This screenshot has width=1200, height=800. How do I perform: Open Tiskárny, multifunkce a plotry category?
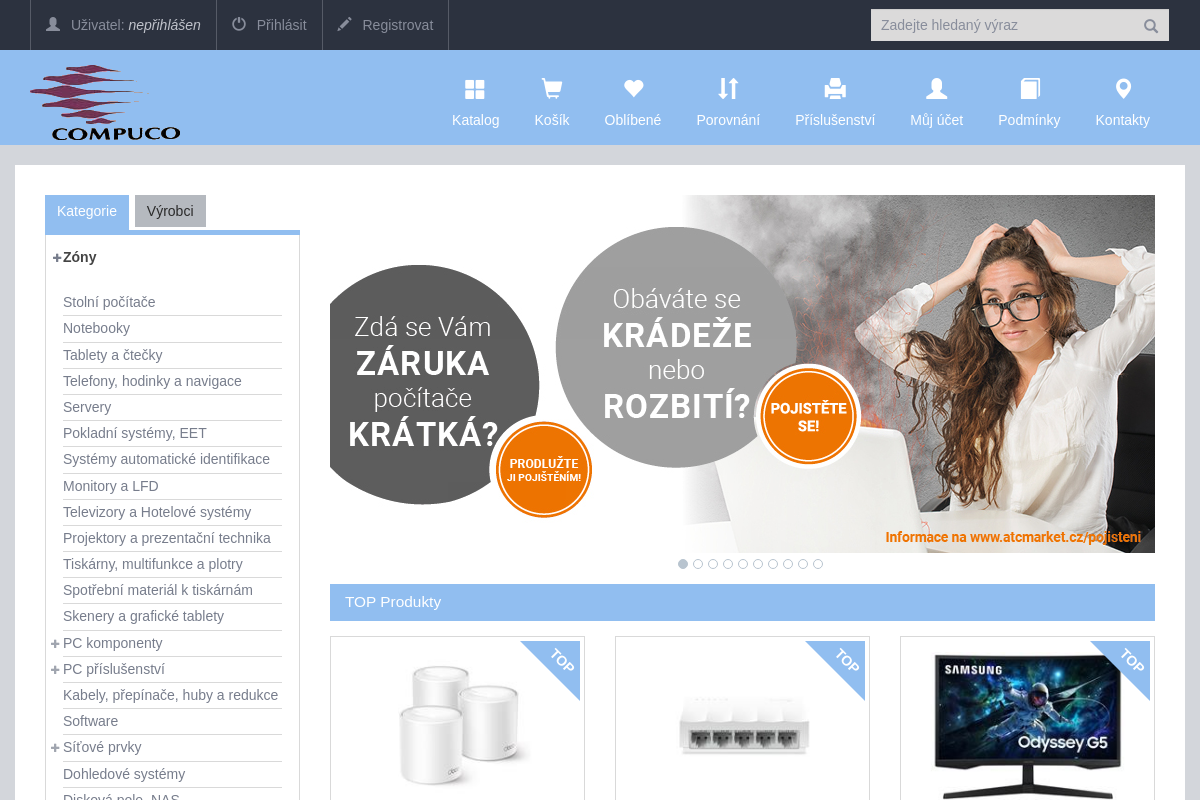coord(153,564)
